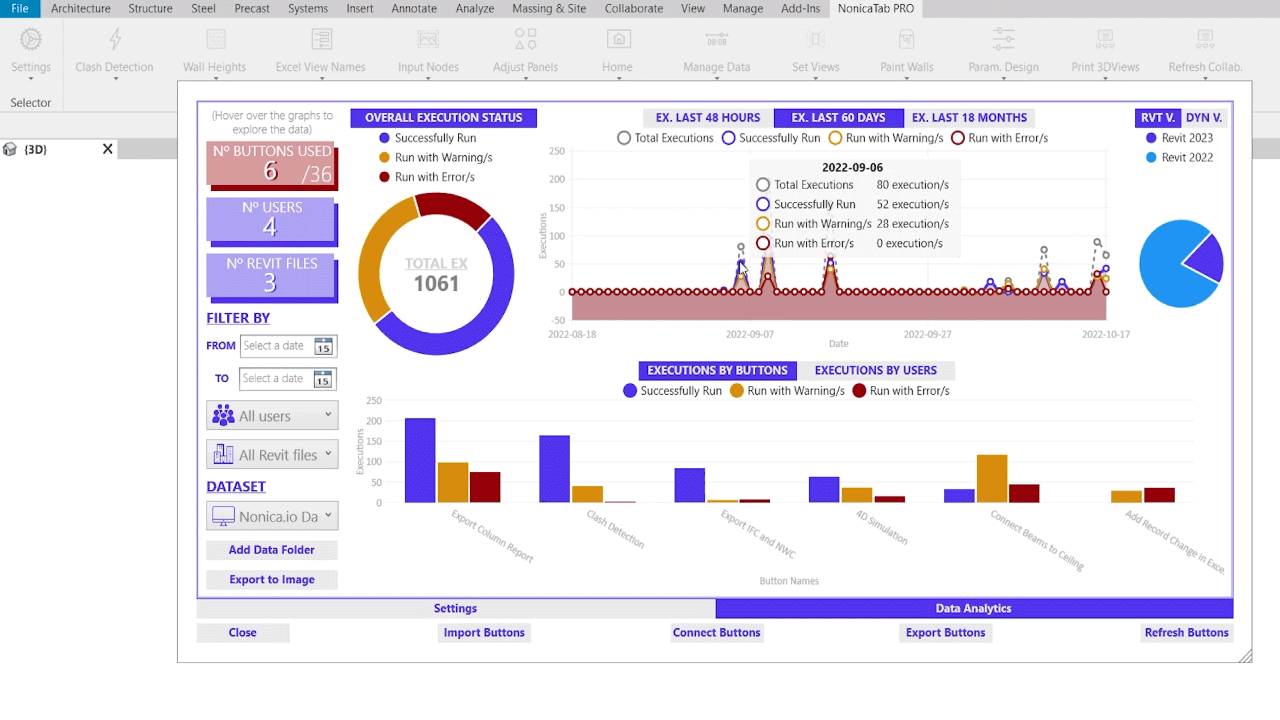Viewport: 1280px width, 720px height.
Task: Toggle Run with Error/s in line chart legend
Action: click(x=999, y=138)
